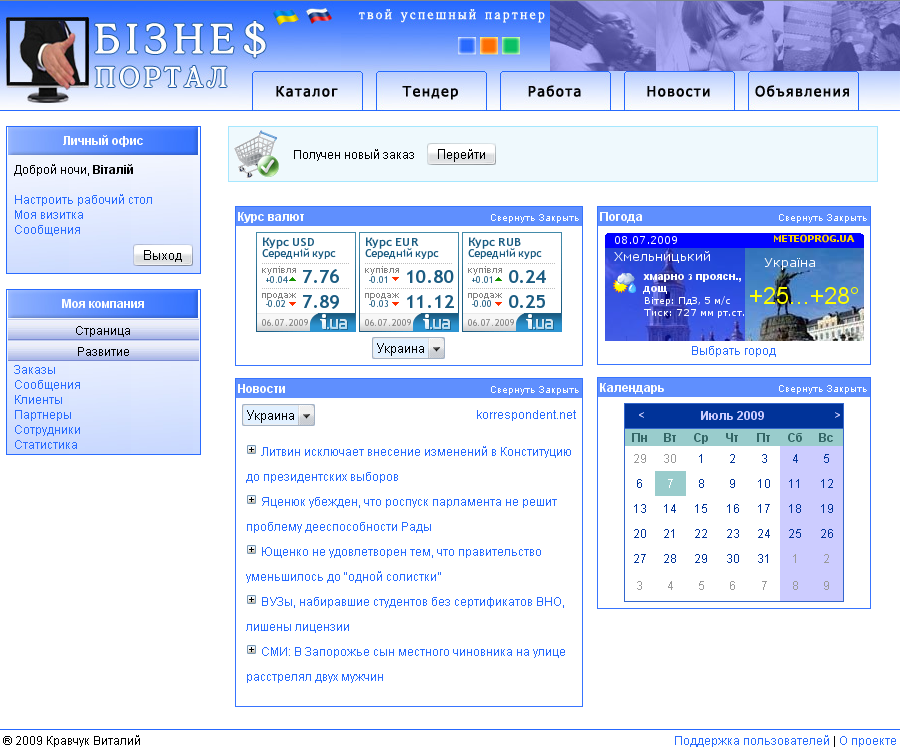Expand news item about Яценюк
The image size is (900, 751).
(x=251, y=500)
